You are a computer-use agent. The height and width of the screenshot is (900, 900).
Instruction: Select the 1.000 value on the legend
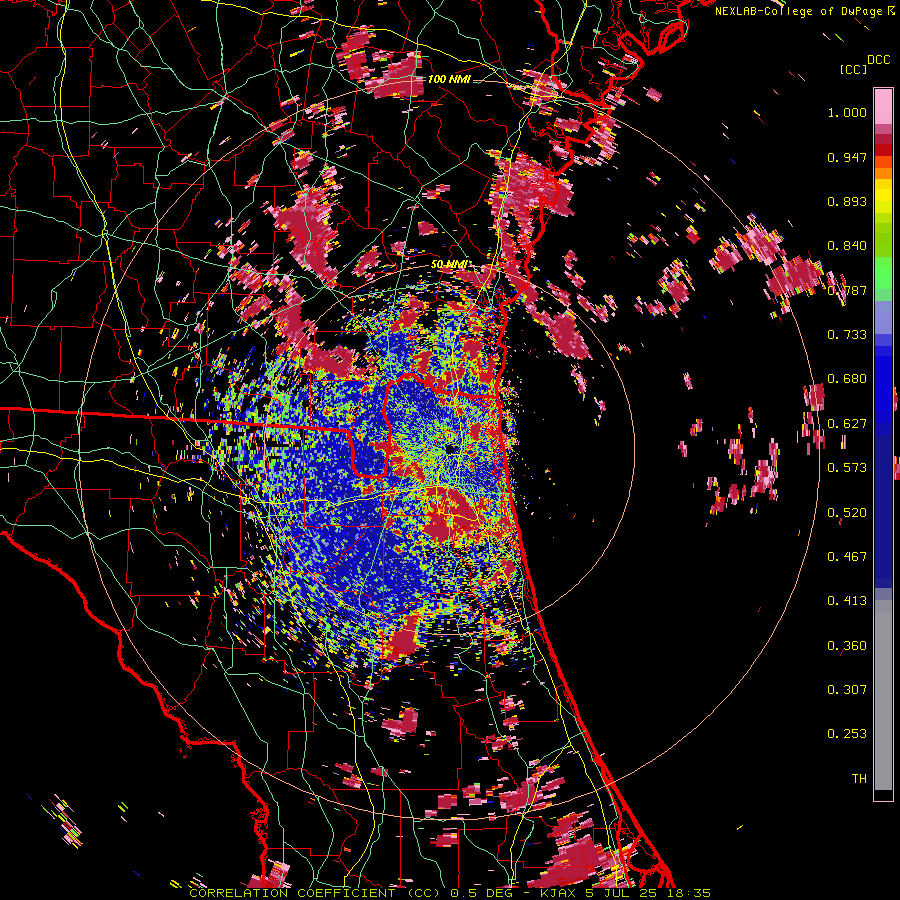[x=847, y=112]
